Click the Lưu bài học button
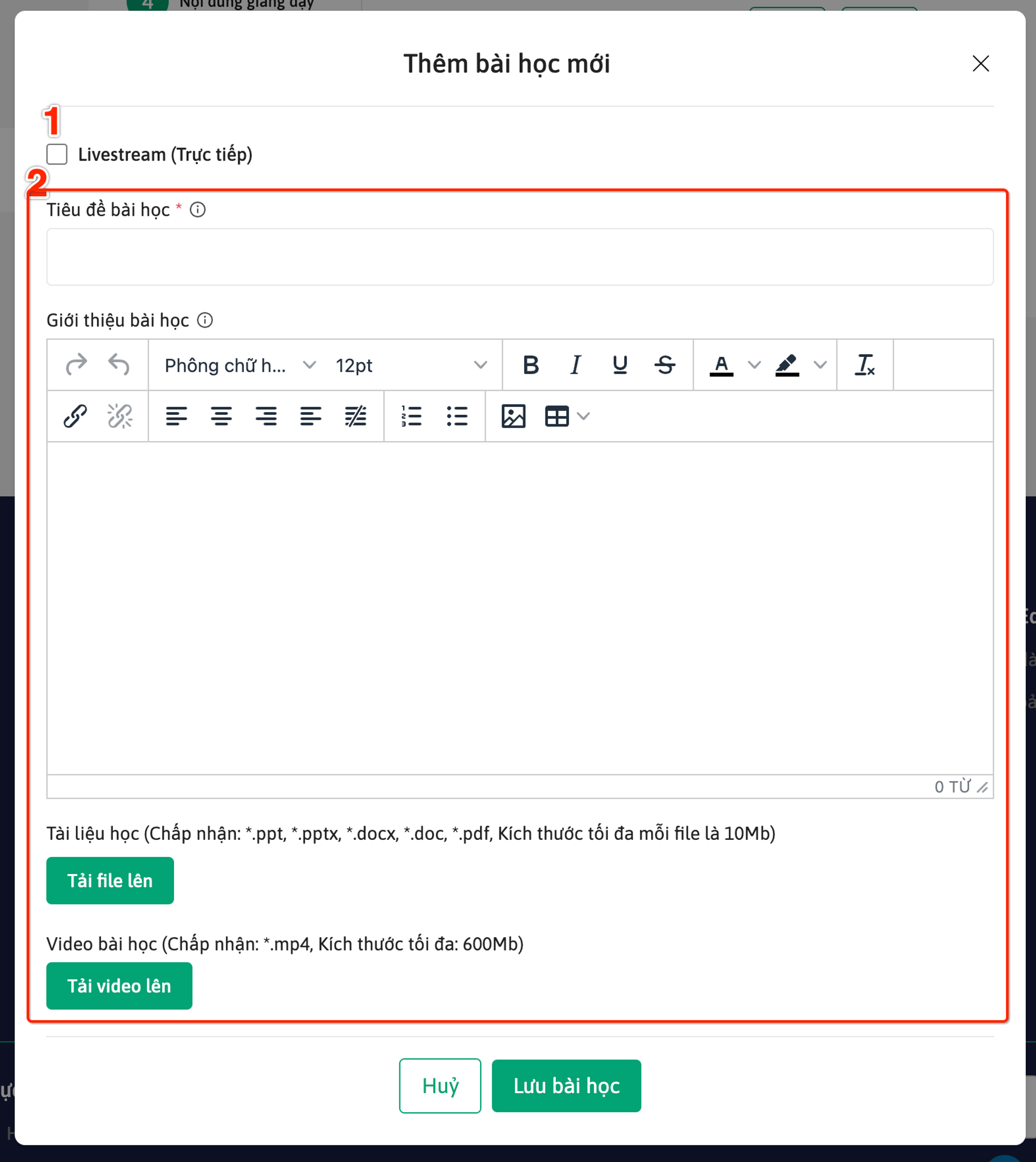The height and width of the screenshot is (1162, 1036). pyautogui.click(x=566, y=1085)
